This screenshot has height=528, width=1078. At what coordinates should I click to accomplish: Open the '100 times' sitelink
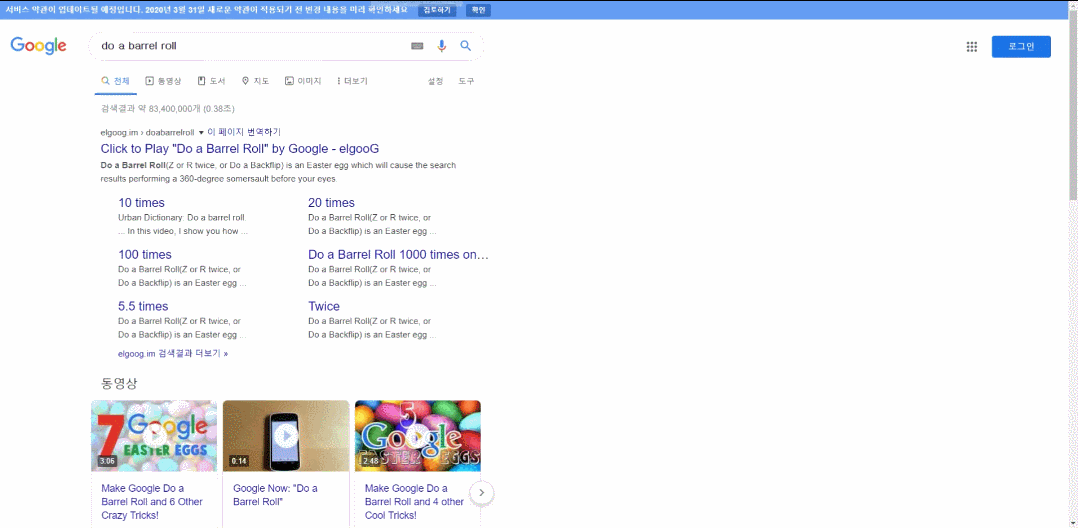pos(145,254)
